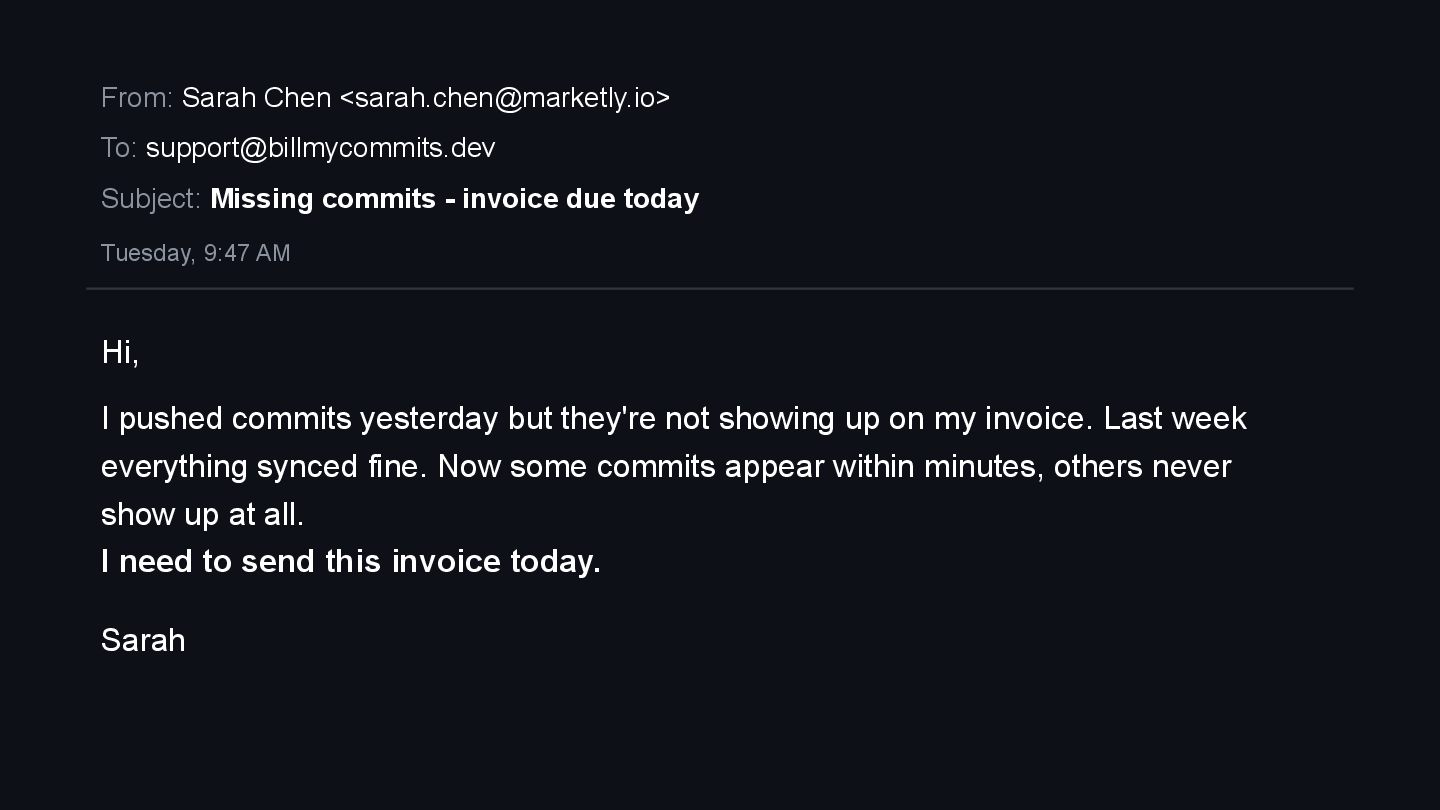This screenshot has height=810, width=1440.
Task: Click the bold sentence "I need to send this invoice today."
Action: point(351,562)
